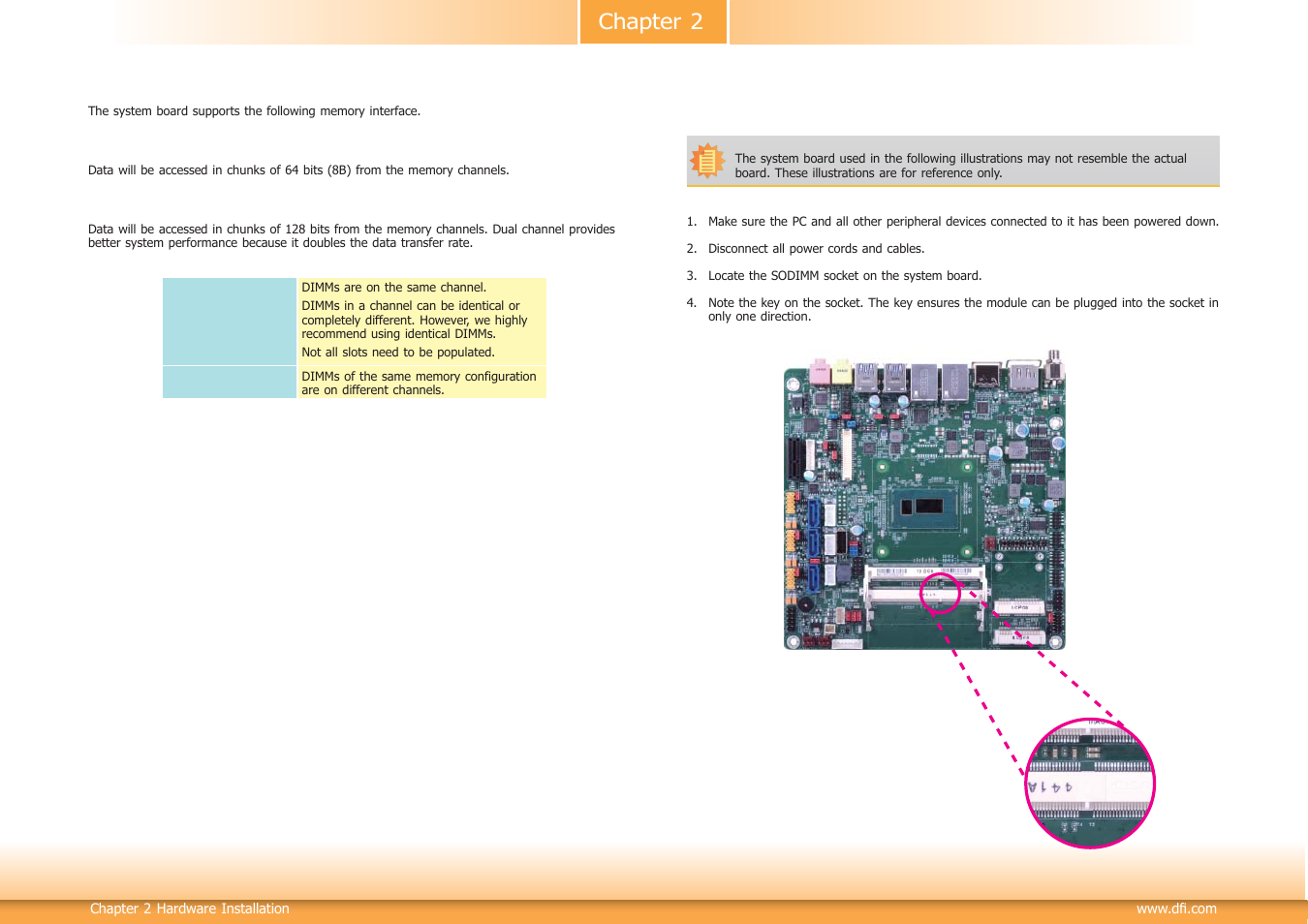Click the upper blue table header cell
Viewport: 1308px width, 924px height.
tap(230, 322)
